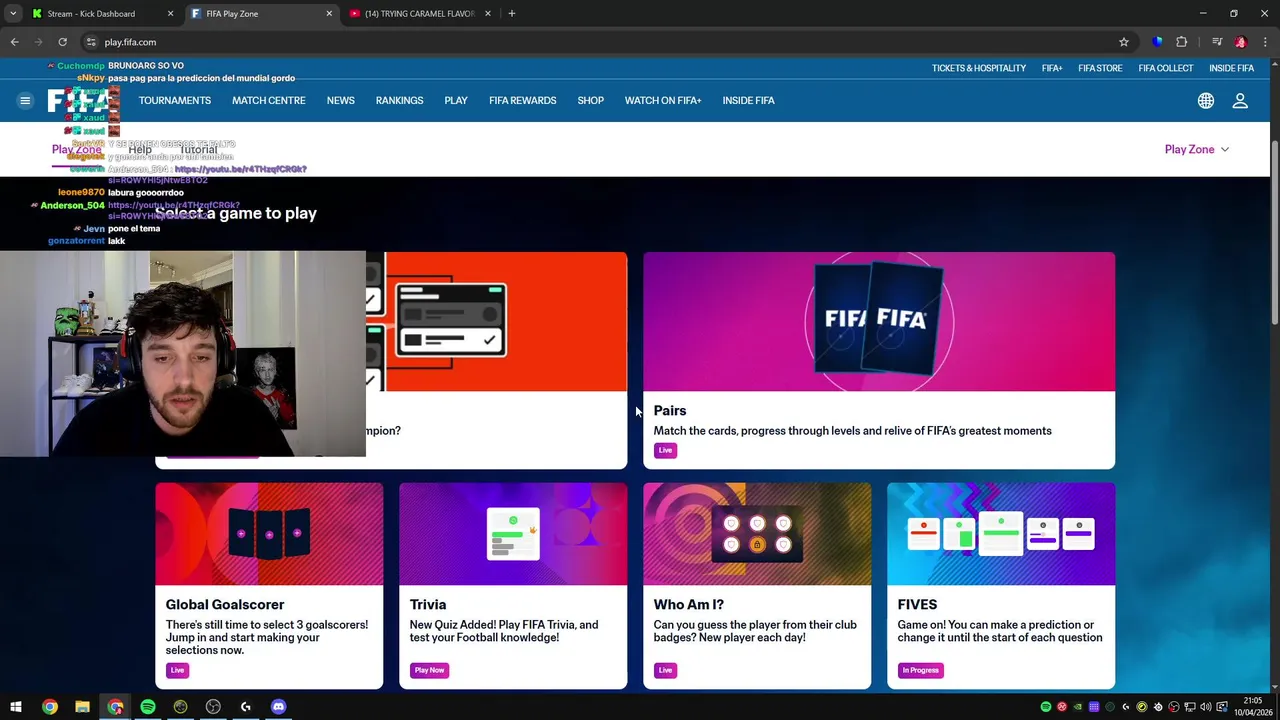The width and height of the screenshot is (1280, 720).
Task: Open the Chrome profile avatar icon
Action: [x=1241, y=42]
